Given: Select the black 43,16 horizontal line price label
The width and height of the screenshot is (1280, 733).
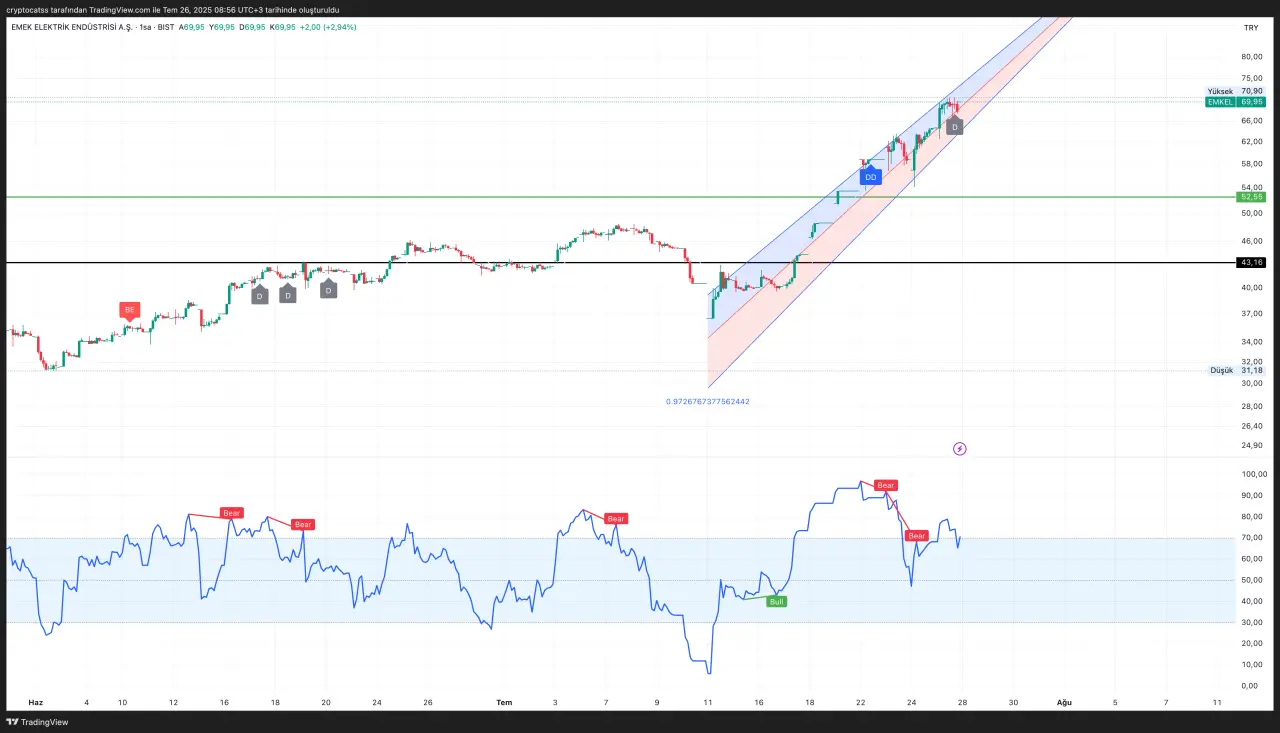Looking at the screenshot, I should tap(1251, 262).
